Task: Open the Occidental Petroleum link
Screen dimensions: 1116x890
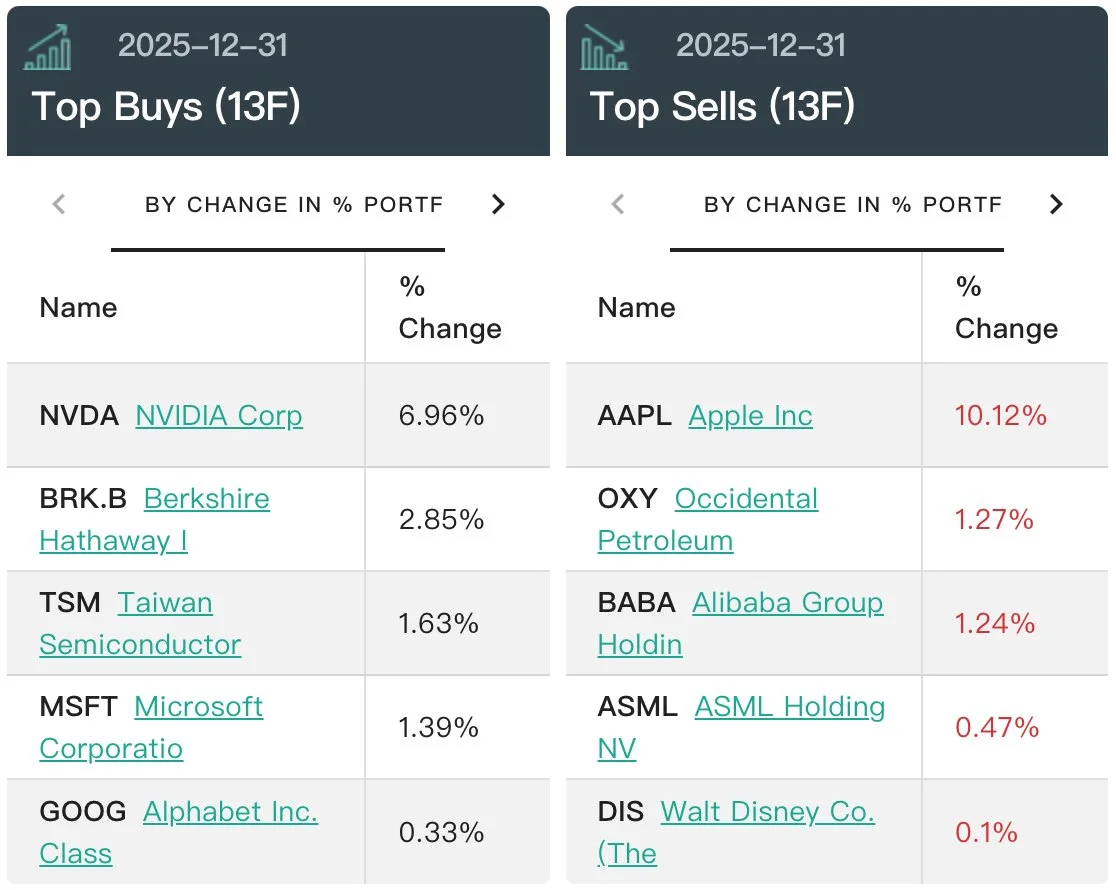Action: click(x=746, y=499)
